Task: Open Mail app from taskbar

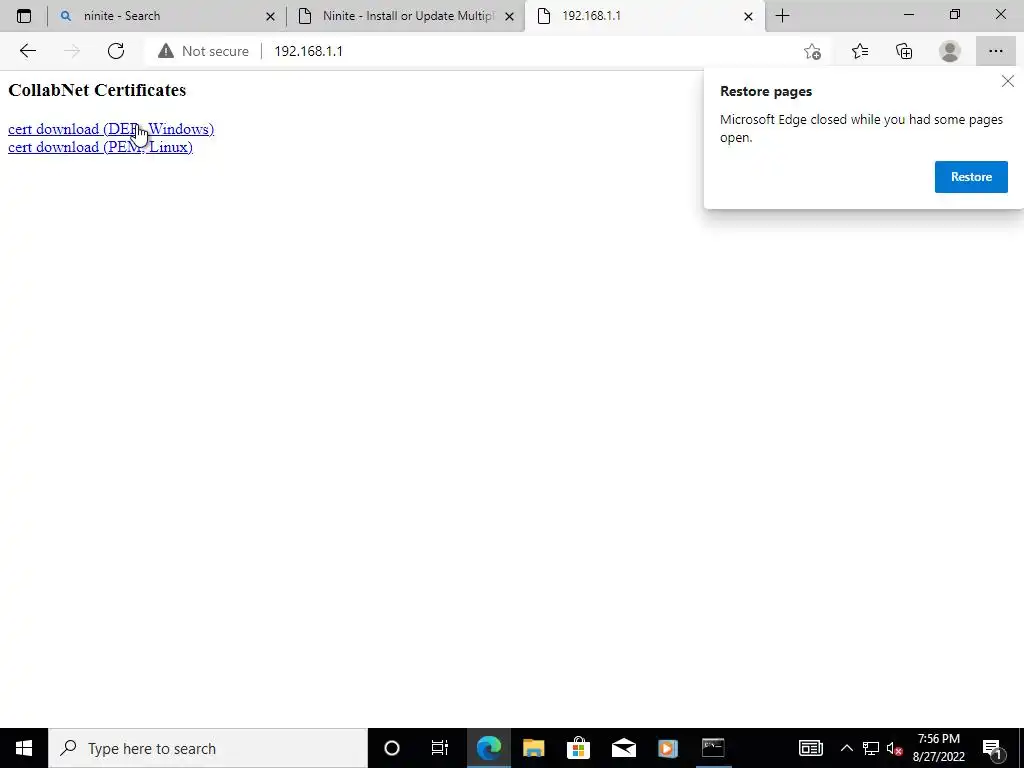Action: pos(624,748)
